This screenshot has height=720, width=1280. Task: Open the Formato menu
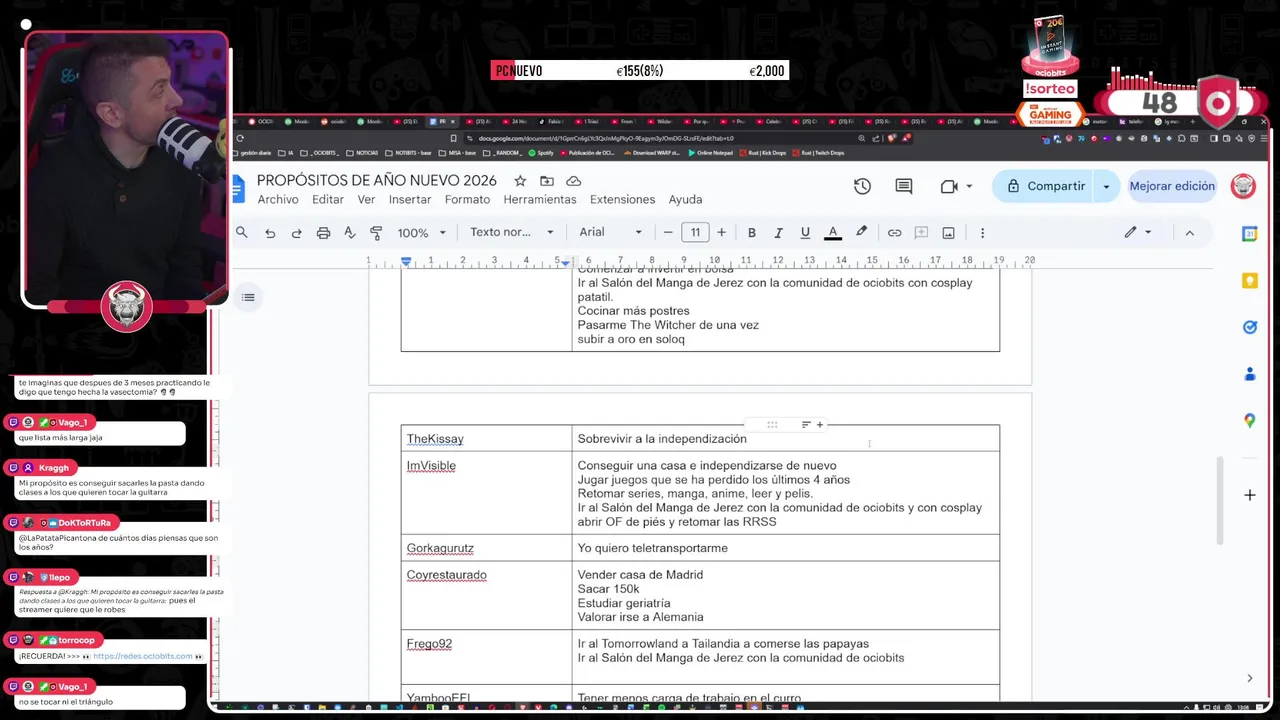[x=467, y=199]
